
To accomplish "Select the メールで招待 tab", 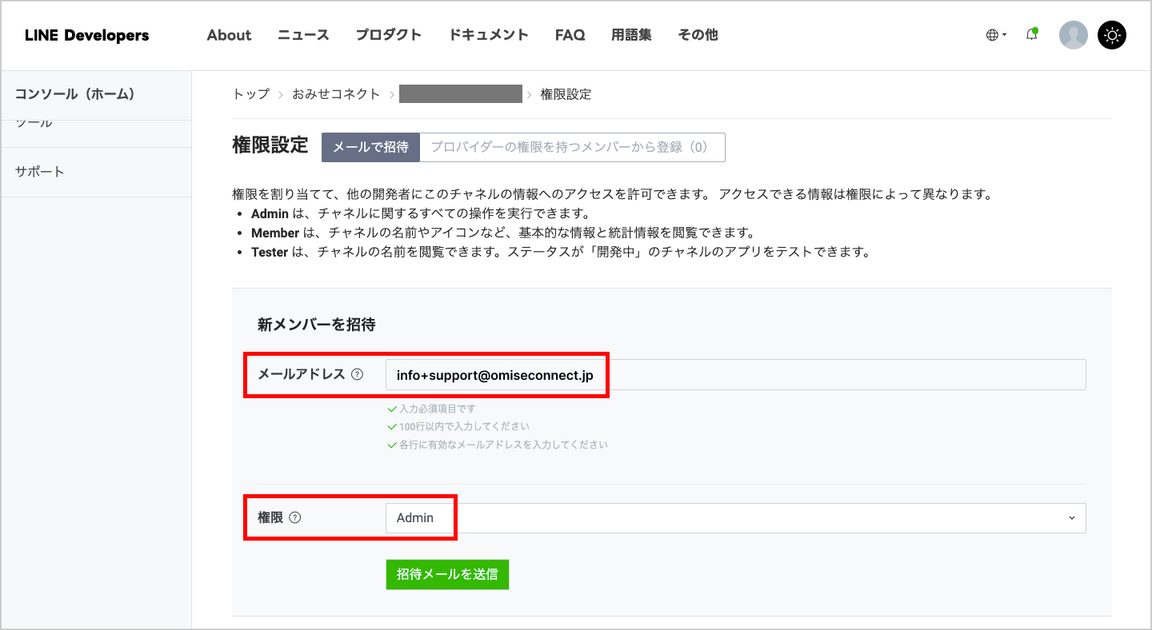I will pyautogui.click(x=371, y=147).
